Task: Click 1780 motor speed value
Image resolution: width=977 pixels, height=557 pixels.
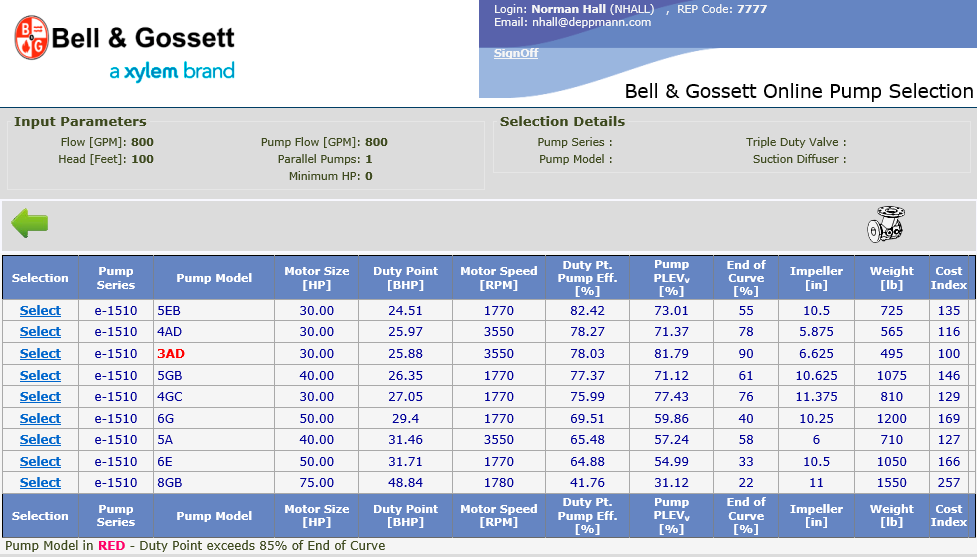Action: click(x=498, y=482)
